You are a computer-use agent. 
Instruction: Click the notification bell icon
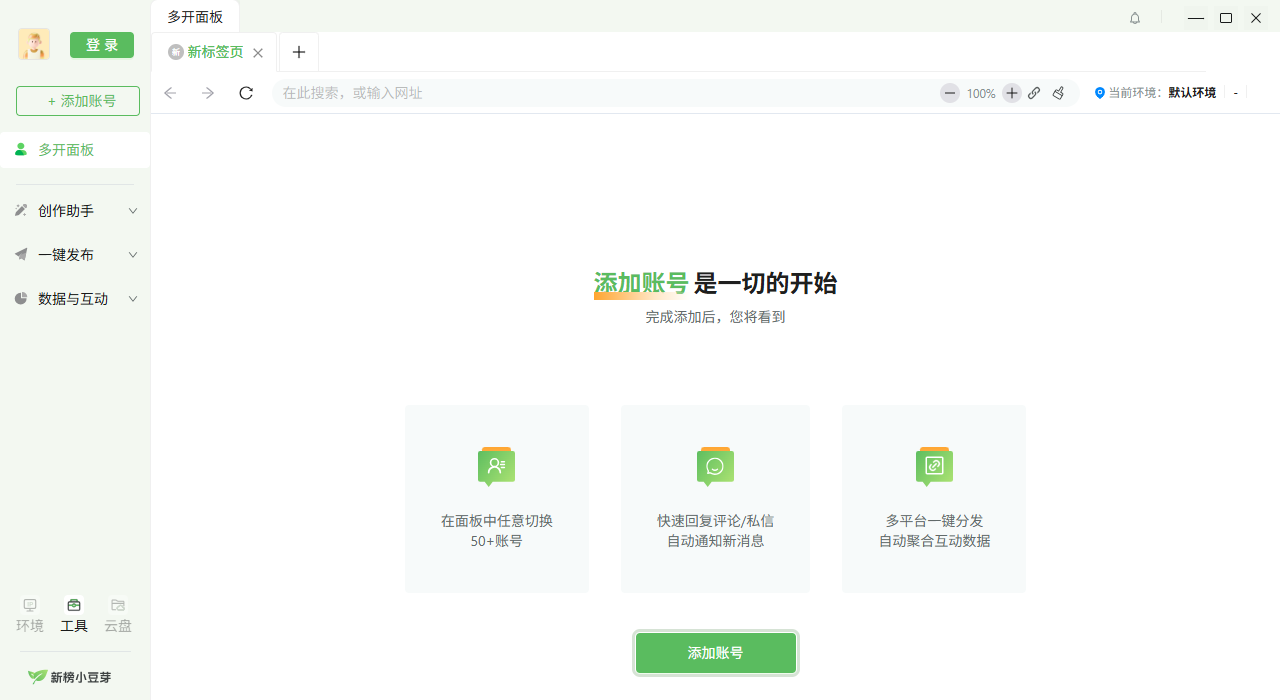[x=1135, y=18]
